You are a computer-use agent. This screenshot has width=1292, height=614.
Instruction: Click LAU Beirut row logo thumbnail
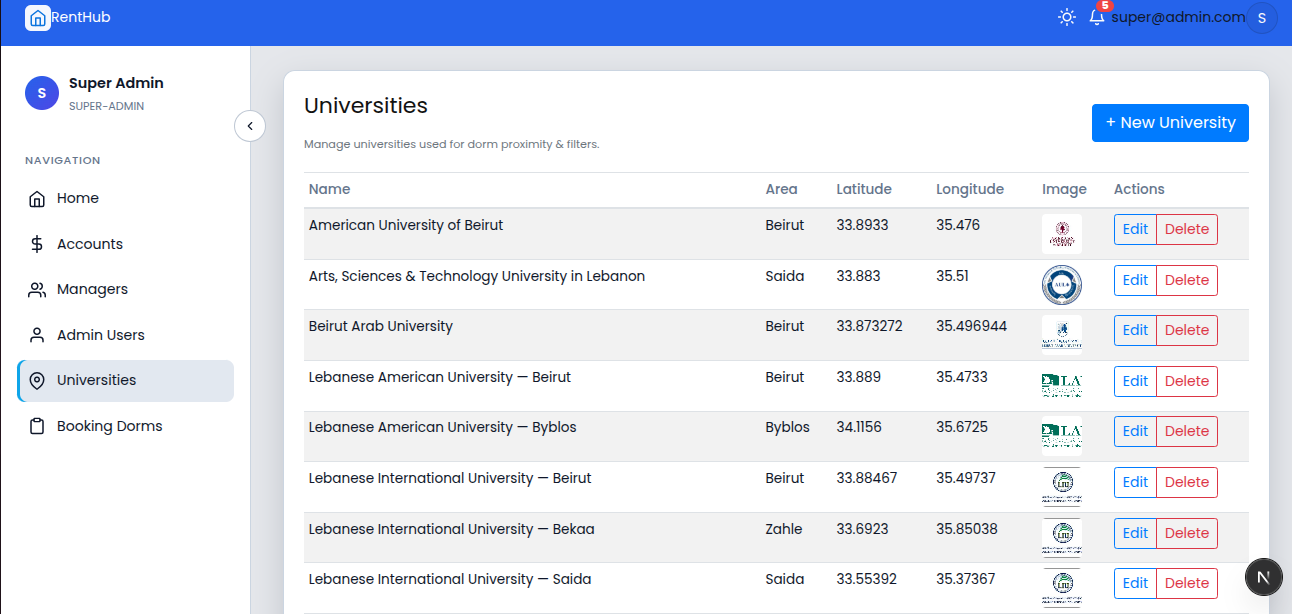tap(1062, 386)
